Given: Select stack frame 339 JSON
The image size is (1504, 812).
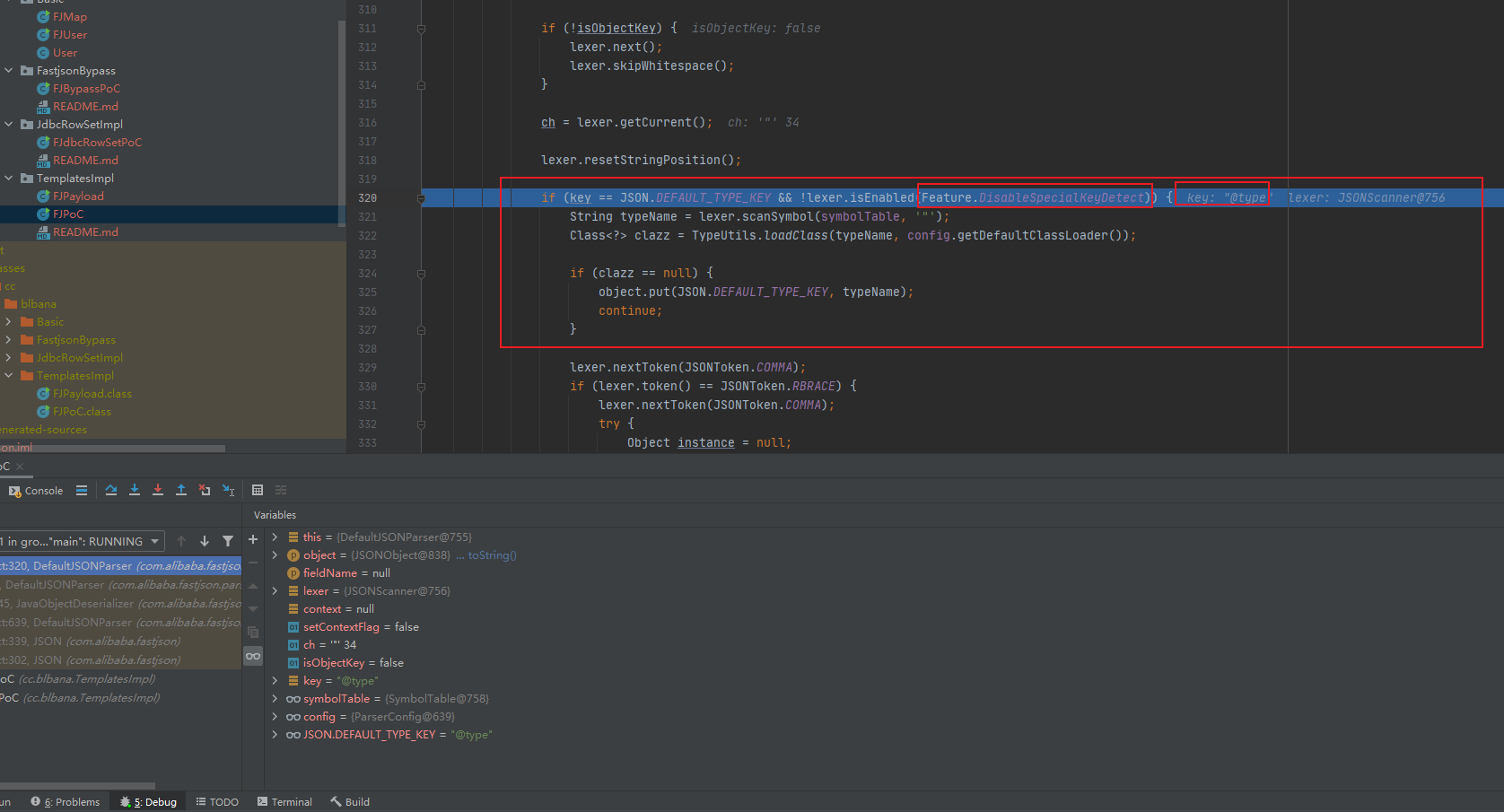Looking at the screenshot, I should pyautogui.click(x=120, y=642).
